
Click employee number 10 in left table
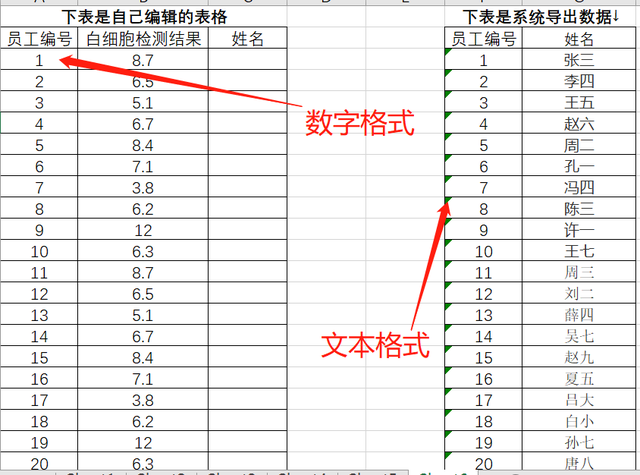click(39, 251)
